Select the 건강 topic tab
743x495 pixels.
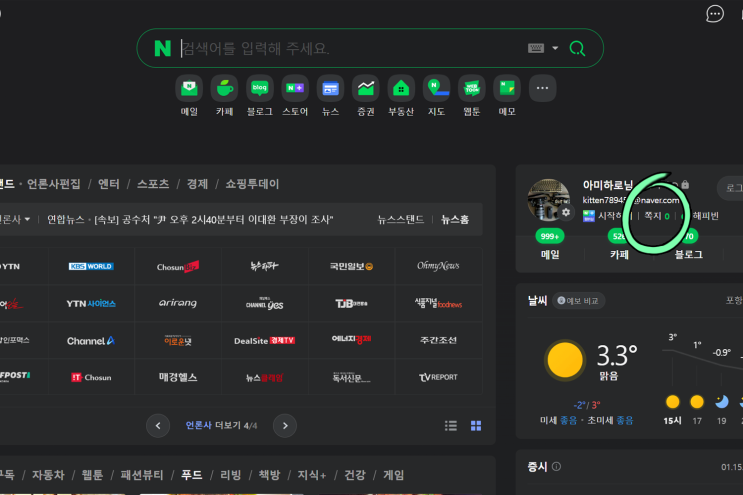355,475
